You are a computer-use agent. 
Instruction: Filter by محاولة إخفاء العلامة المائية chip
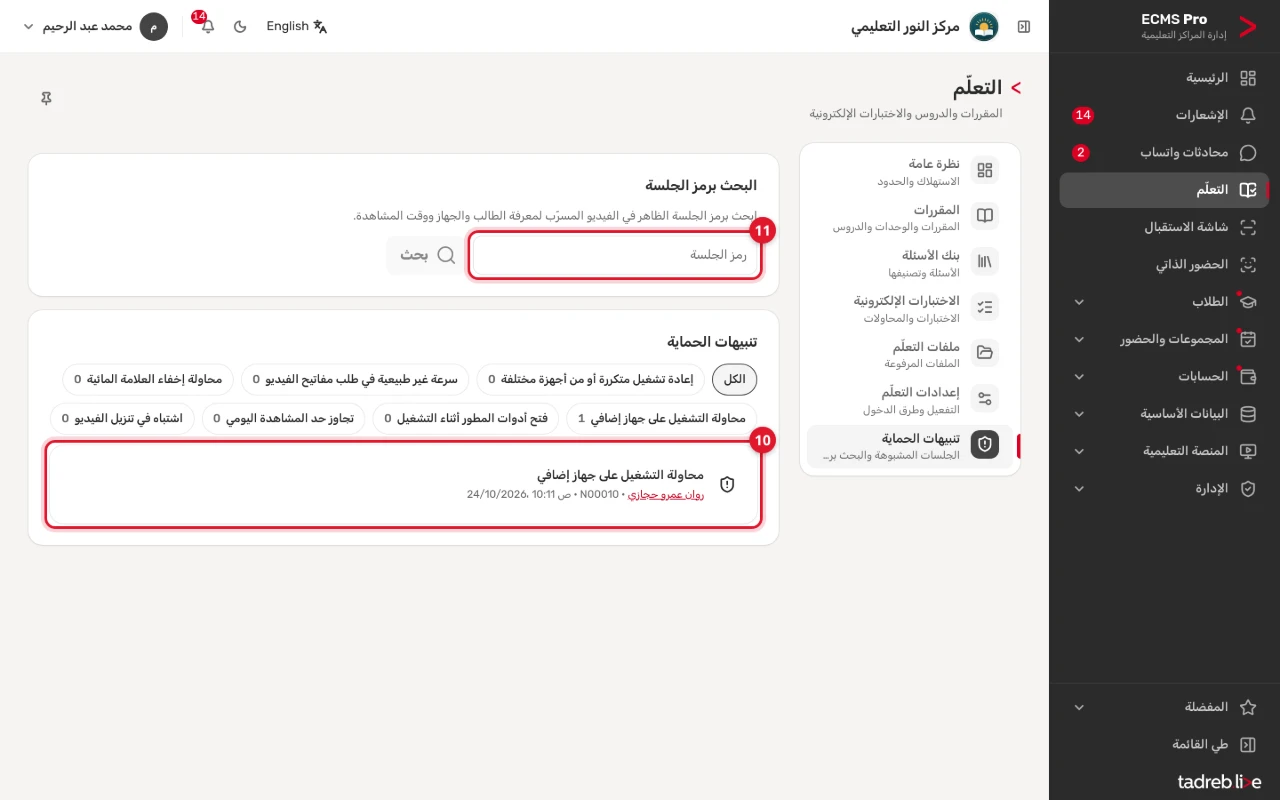pos(149,380)
